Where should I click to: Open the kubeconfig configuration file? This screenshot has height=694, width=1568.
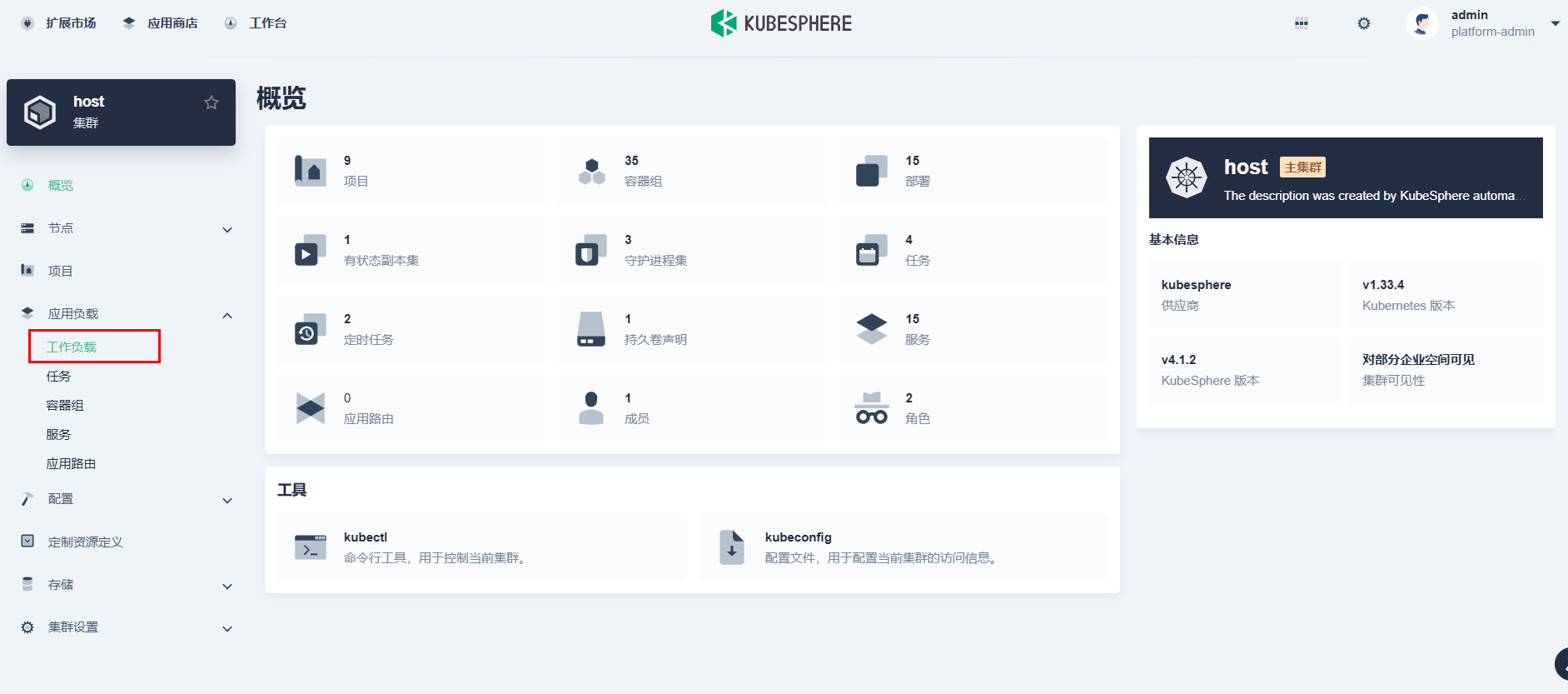[x=903, y=547]
